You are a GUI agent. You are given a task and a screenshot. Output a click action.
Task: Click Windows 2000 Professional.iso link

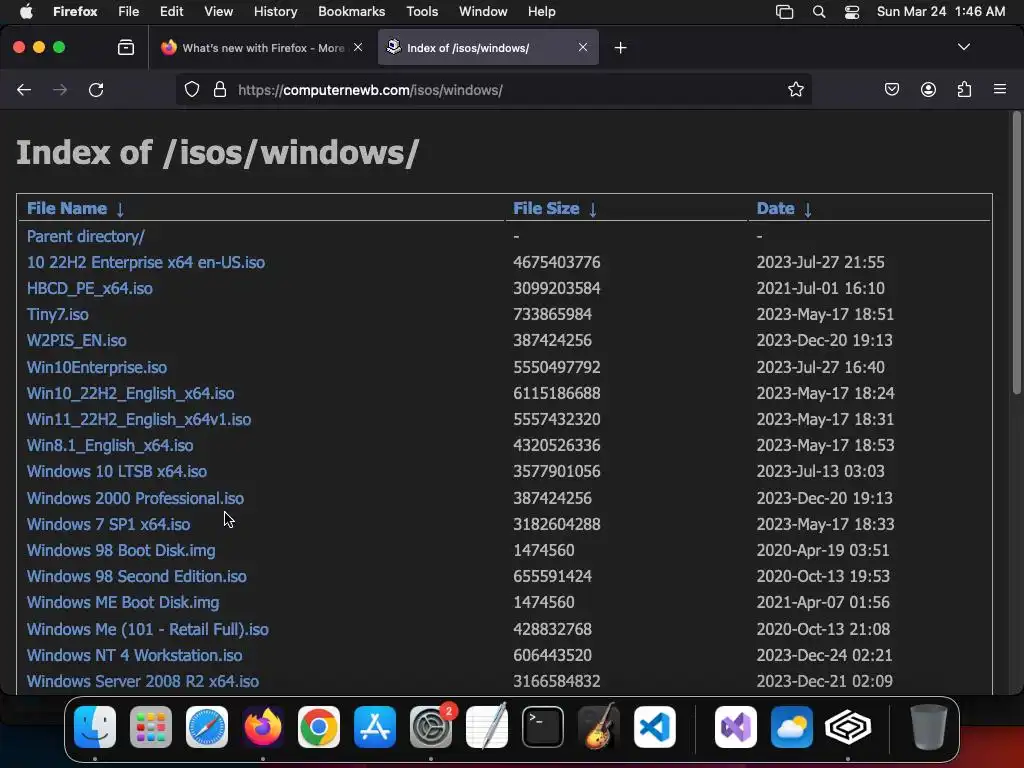pos(135,498)
